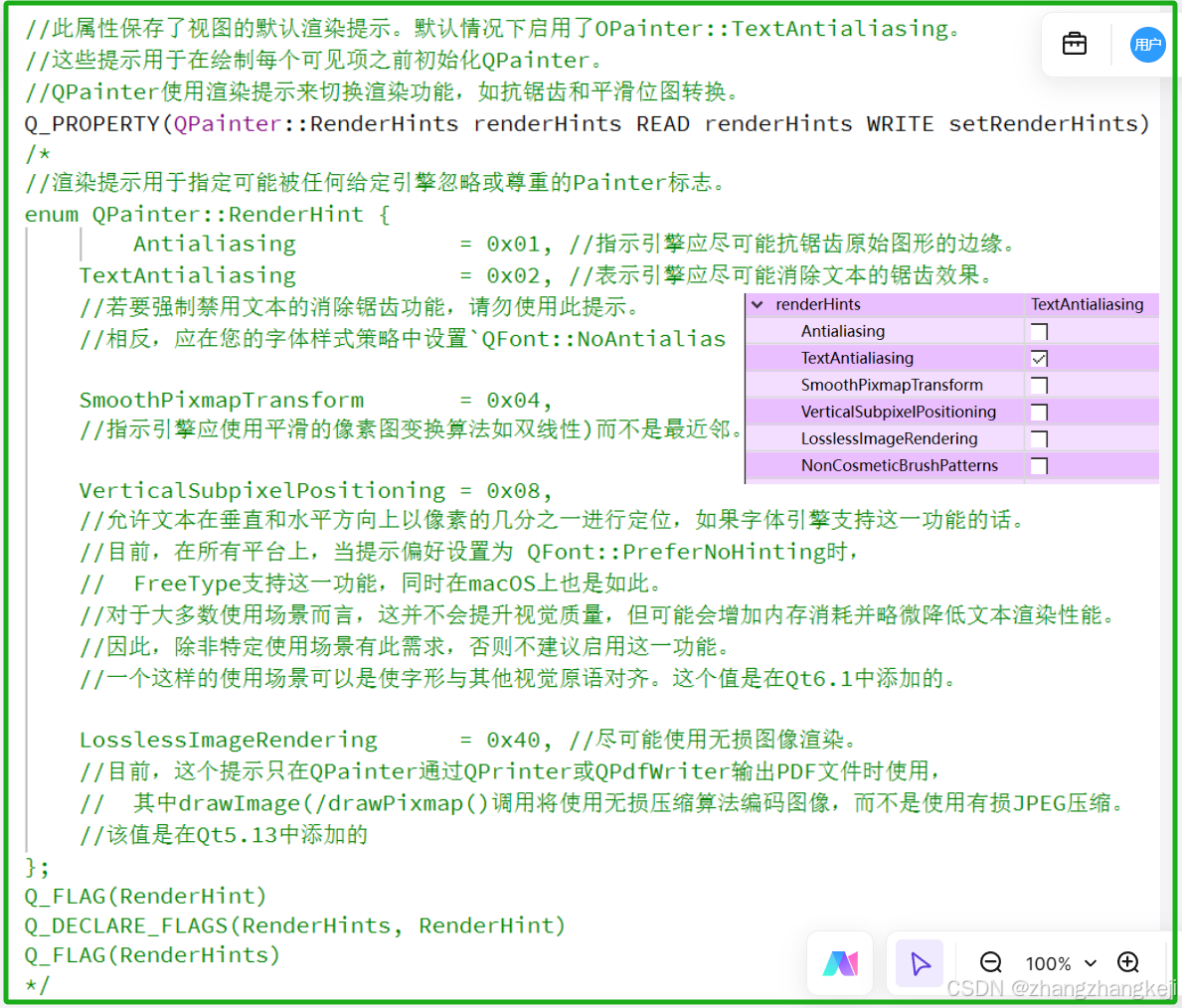Select the renderHints property name
This screenshot has width=1182, height=1008.
(818, 304)
